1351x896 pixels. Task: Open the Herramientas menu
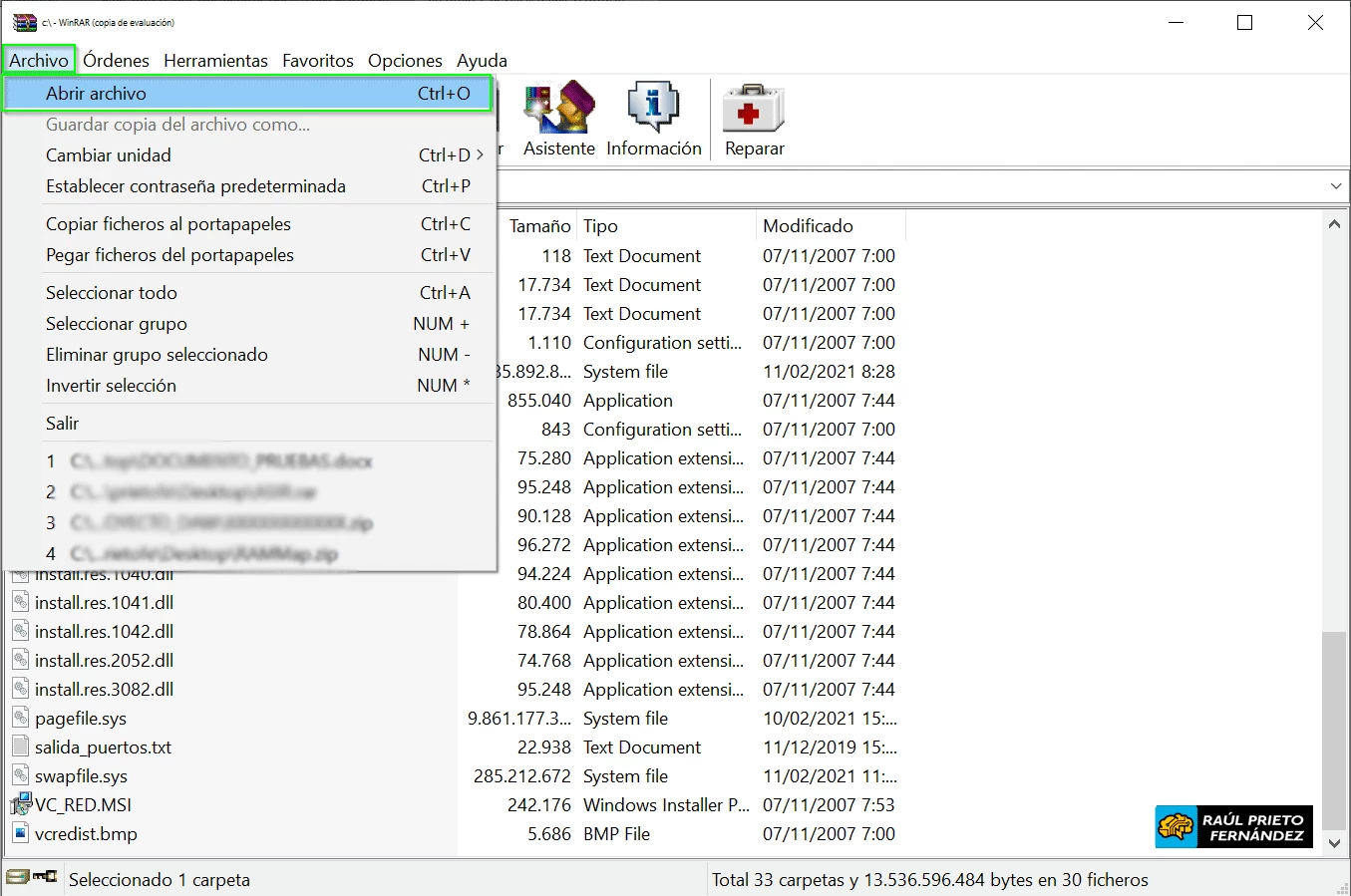(215, 61)
